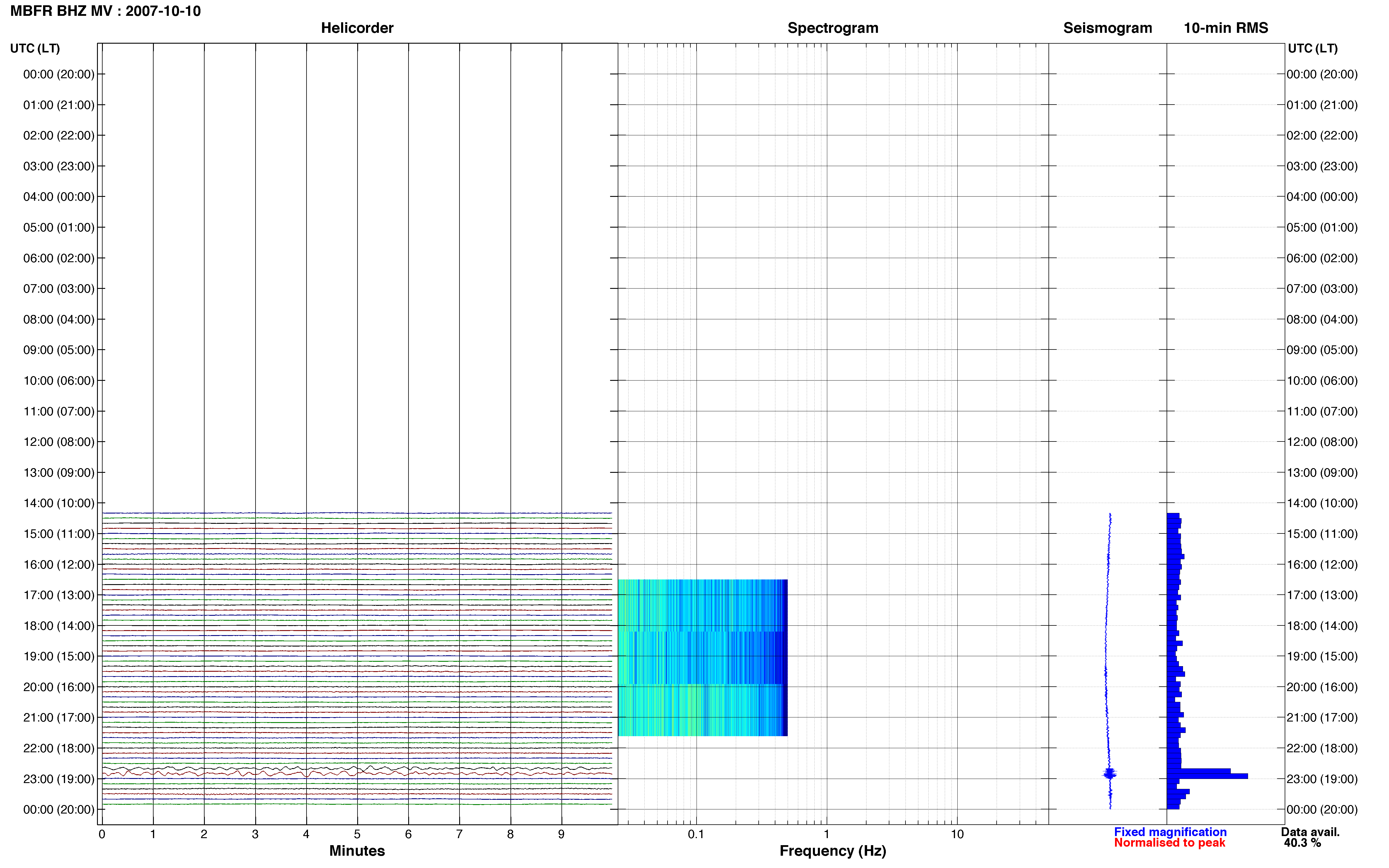This screenshot has height=868, width=1389.
Task: Click the left 'UTC (LT)' axis label
Action: 35,48
